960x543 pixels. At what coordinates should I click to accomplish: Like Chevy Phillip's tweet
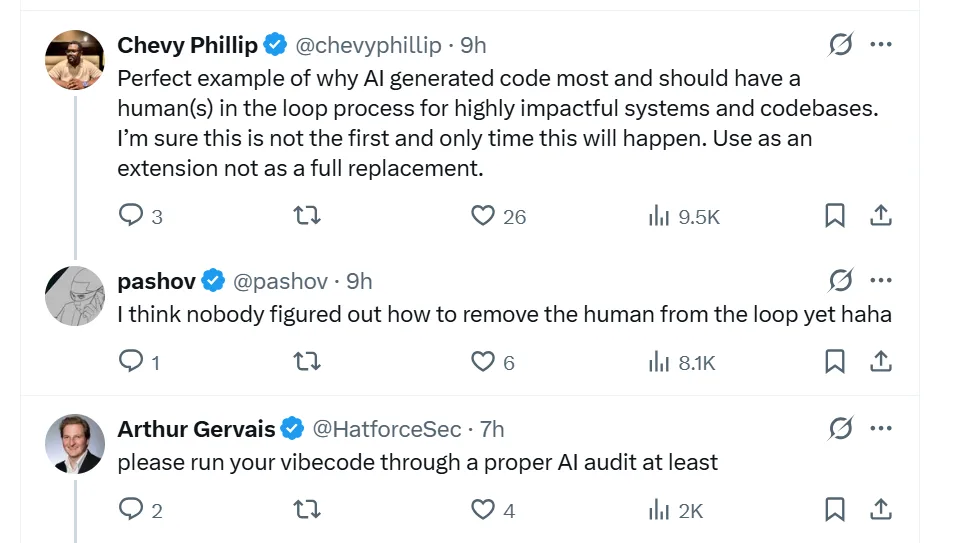pos(483,216)
